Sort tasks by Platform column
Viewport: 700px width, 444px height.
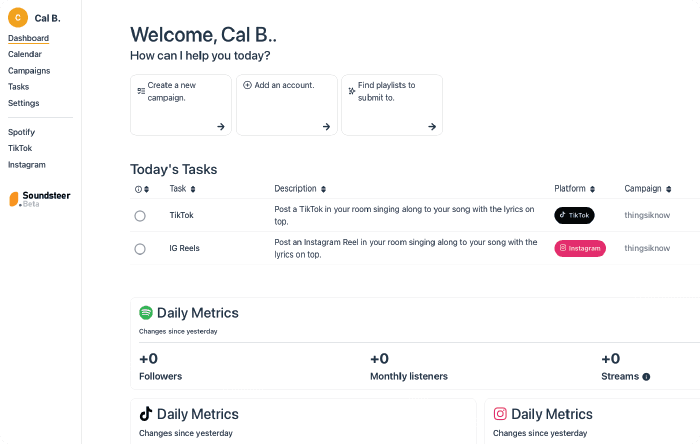[x=575, y=189]
